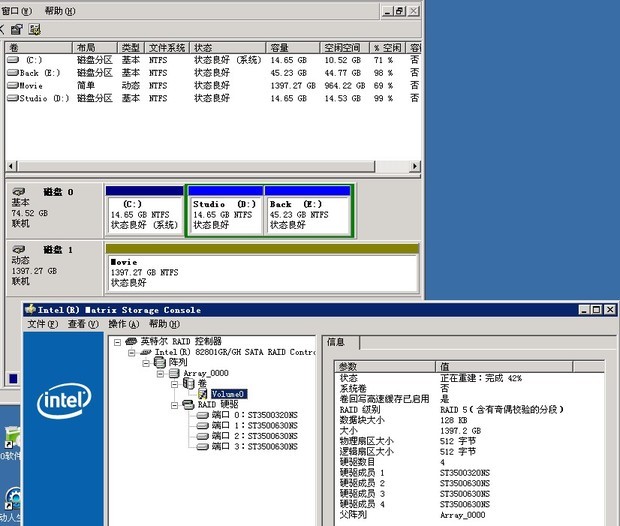The width and height of the screenshot is (620, 526).
Task: Open the 帮助(H) menu in Disk Management
Action: (60, 10)
